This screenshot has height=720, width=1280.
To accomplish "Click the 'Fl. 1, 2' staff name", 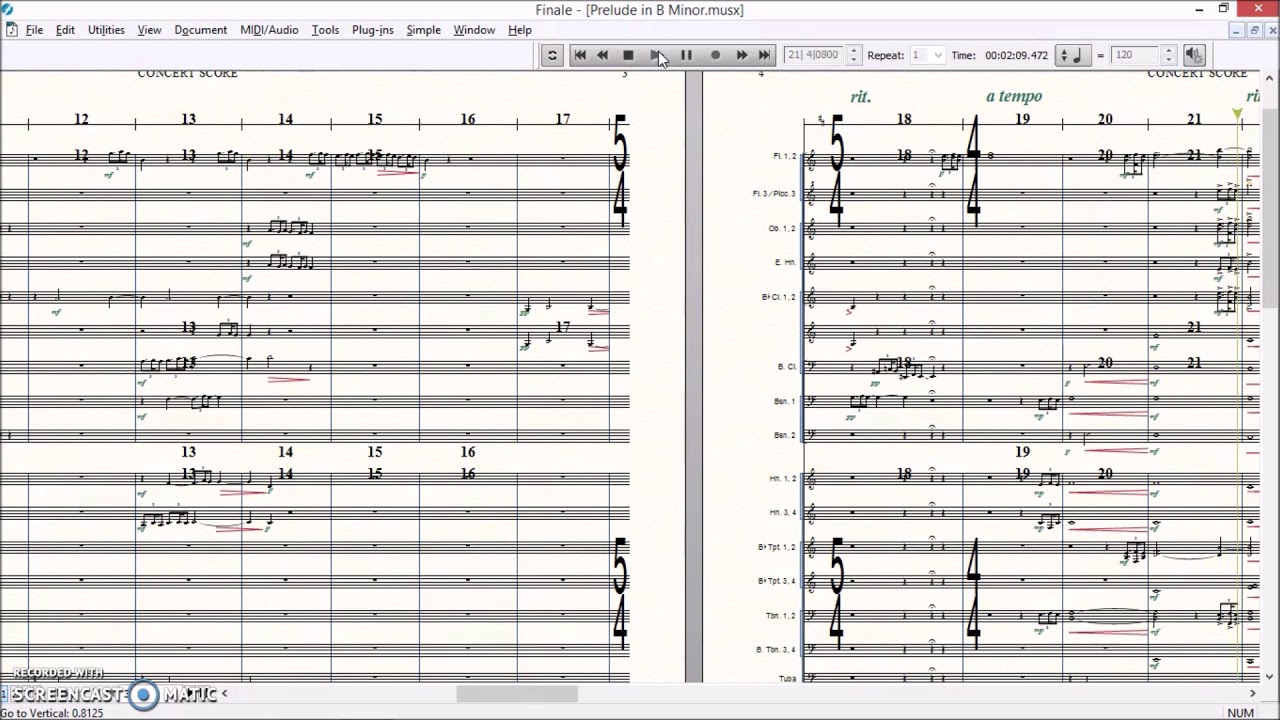I will tap(785, 157).
